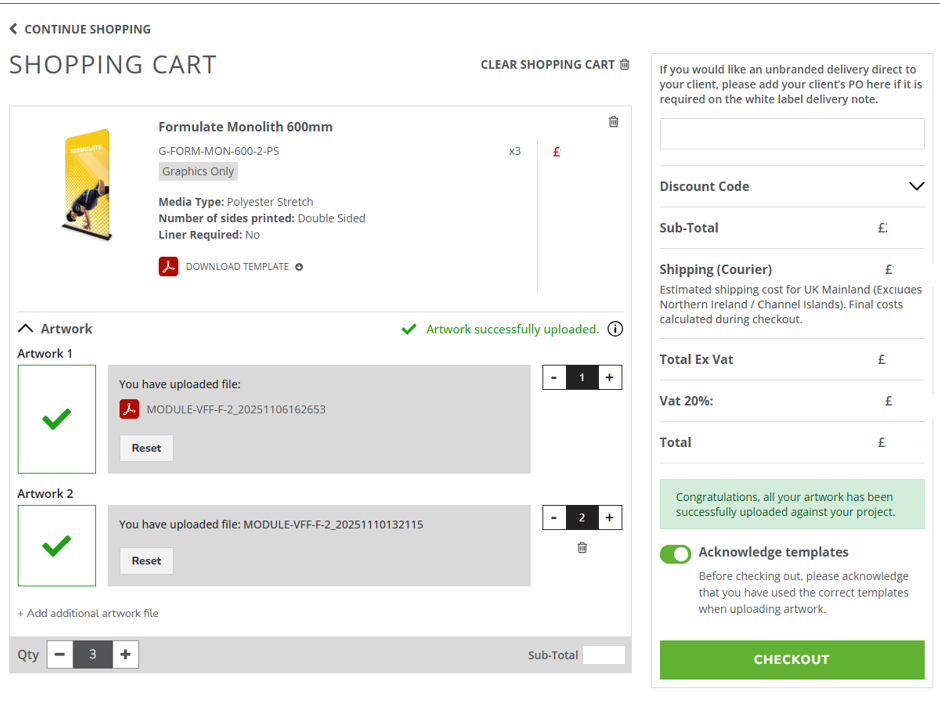The width and height of the screenshot is (940, 705).
Task: Expand the Discount Code section
Action: click(x=916, y=186)
